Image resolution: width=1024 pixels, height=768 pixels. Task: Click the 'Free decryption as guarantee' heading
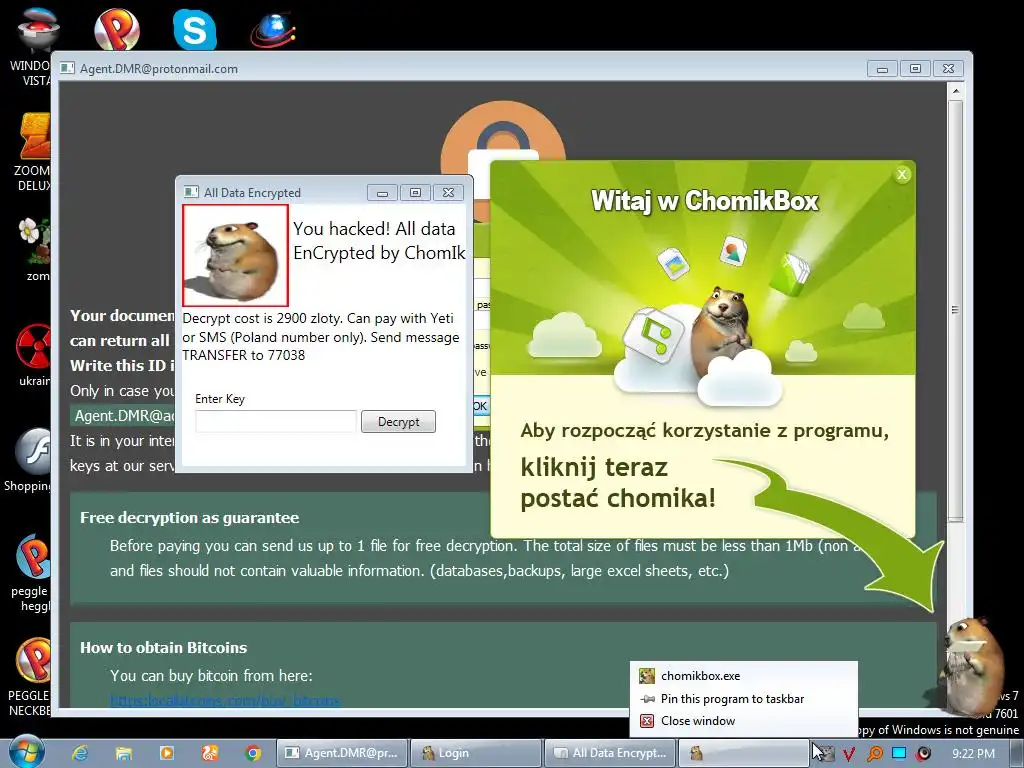click(189, 518)
